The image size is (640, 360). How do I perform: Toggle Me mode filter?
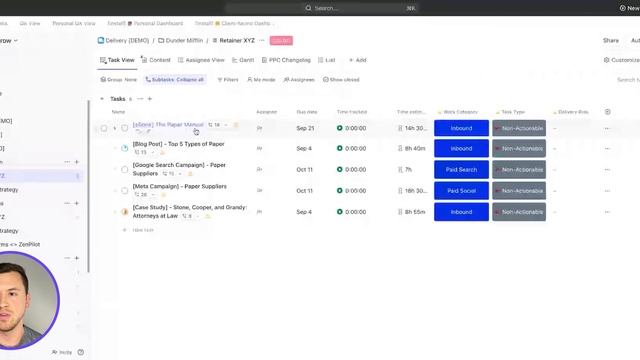pos(261,80)
